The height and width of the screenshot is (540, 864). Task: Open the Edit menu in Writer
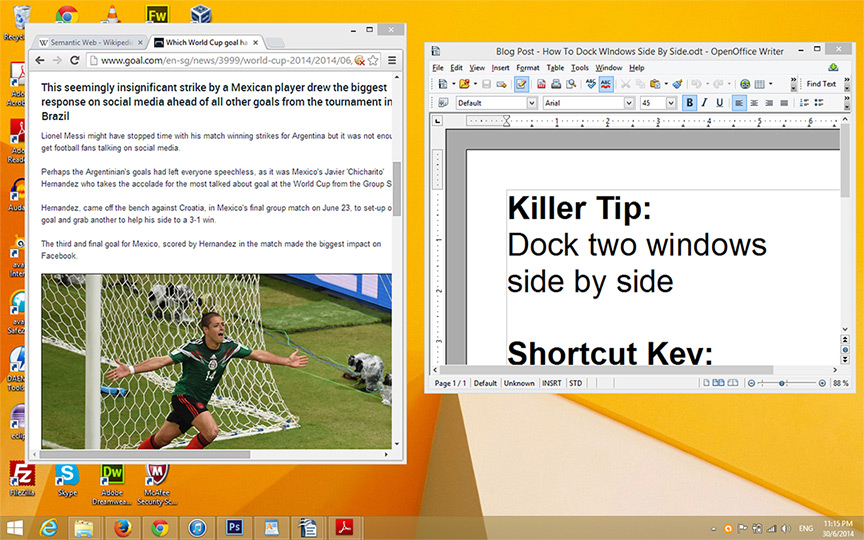(x=456, y=68)
